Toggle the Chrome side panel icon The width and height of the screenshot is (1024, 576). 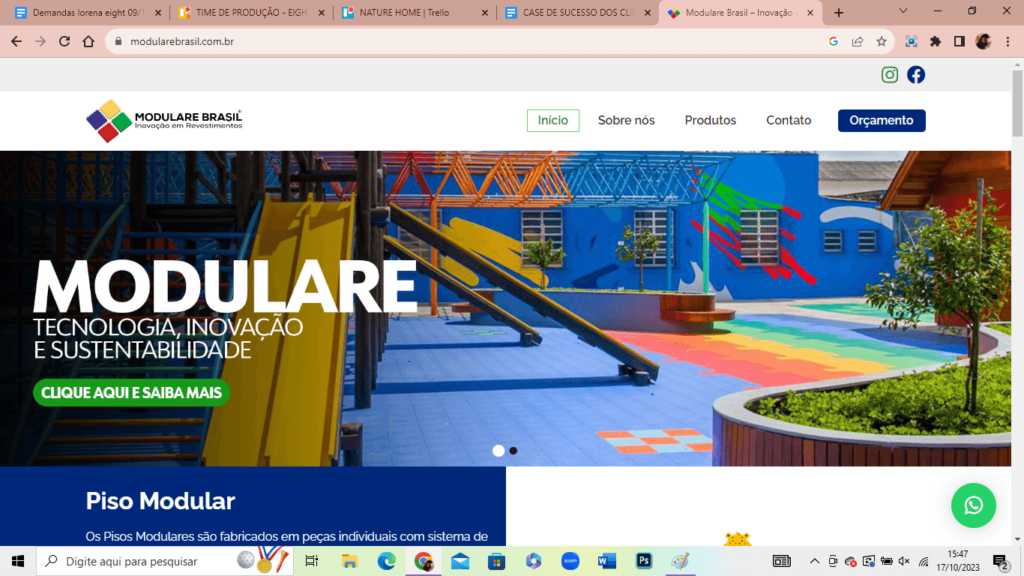click(x=959, y=41)
